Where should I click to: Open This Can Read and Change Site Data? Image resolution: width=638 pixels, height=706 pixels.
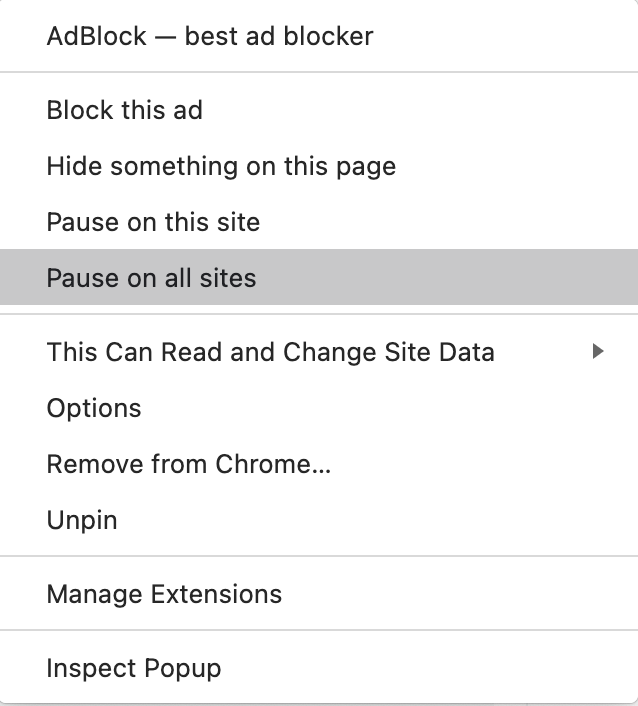point(270,352)
